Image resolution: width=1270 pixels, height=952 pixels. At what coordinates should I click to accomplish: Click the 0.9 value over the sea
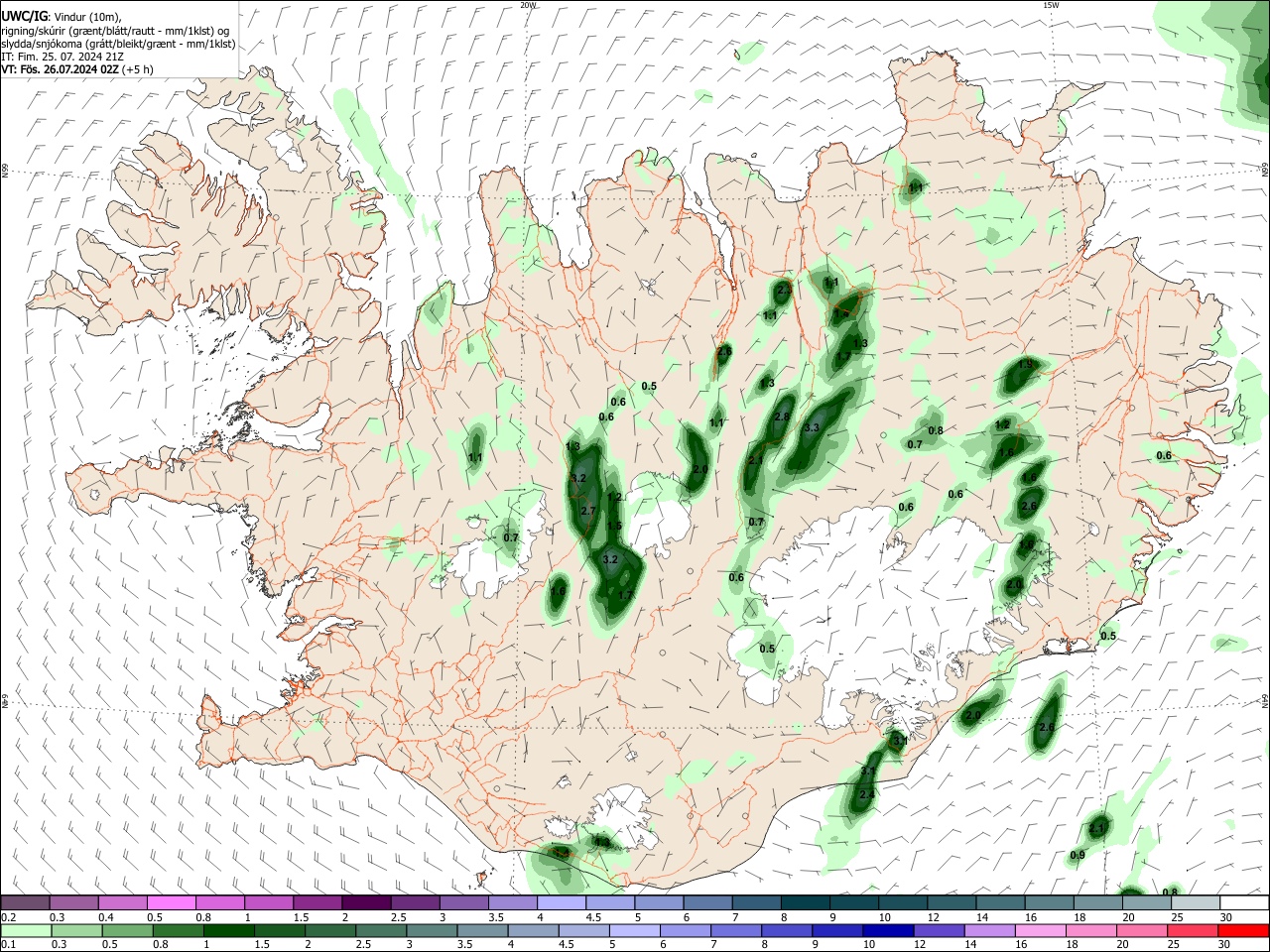[x=1079, y=856]
